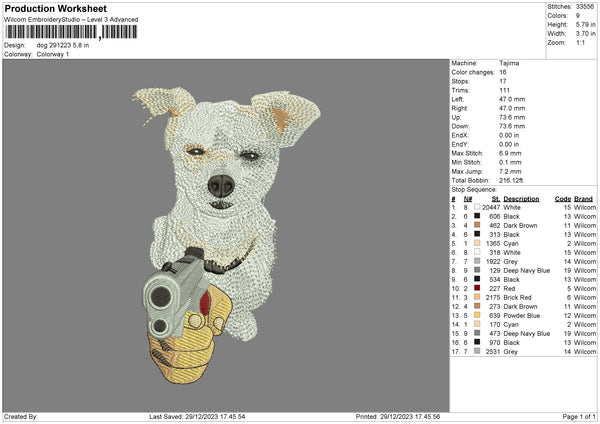Select the Stops value 17
The image size is (600, 424).
coord(503,81)
